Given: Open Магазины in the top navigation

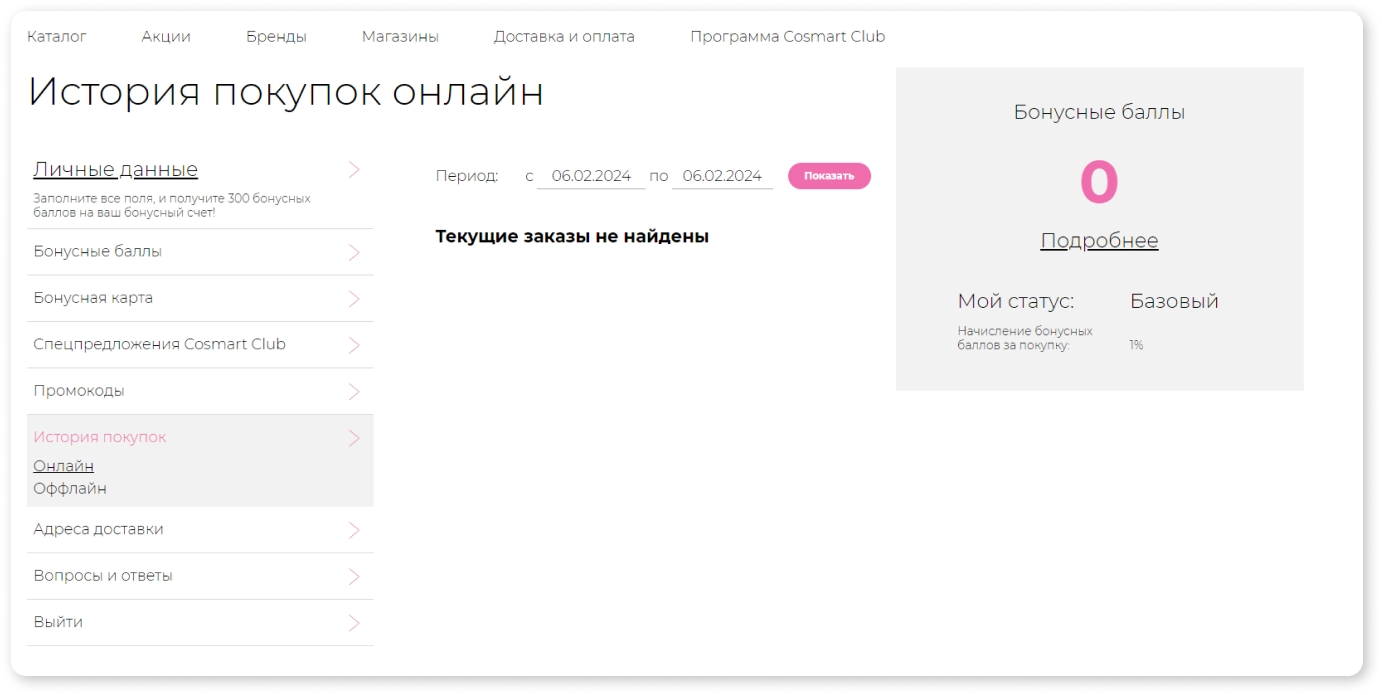Looking at the screenshot, I should point(400,37).
